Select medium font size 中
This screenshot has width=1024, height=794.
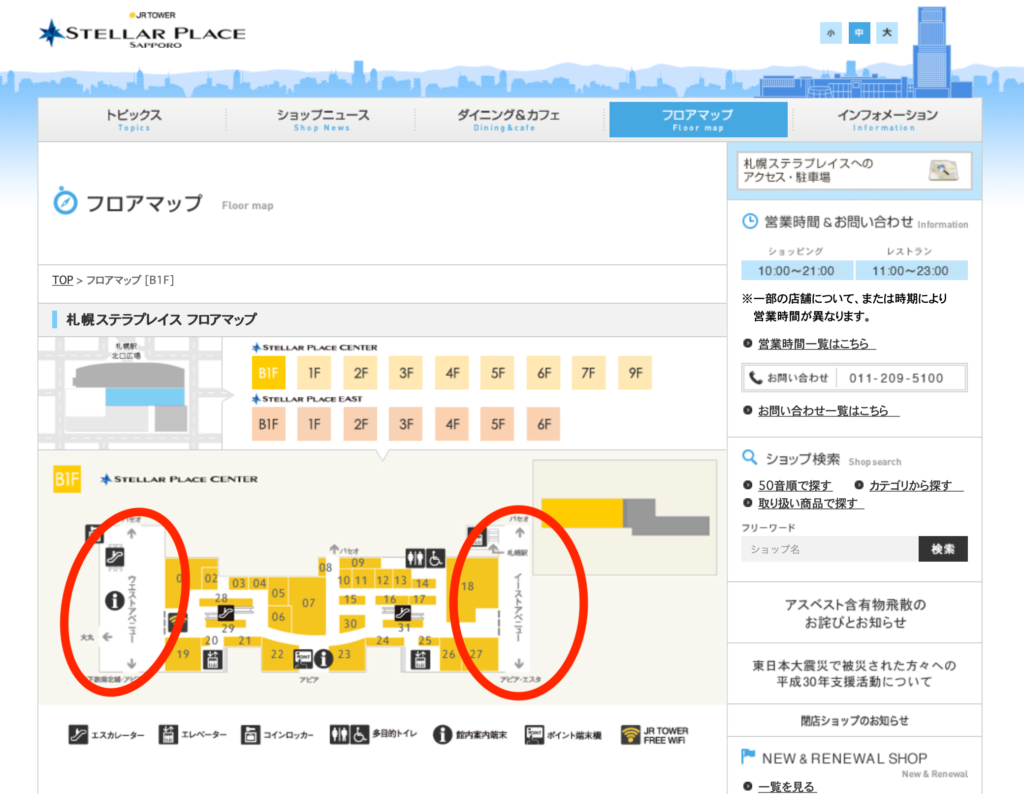pos(859,33)
